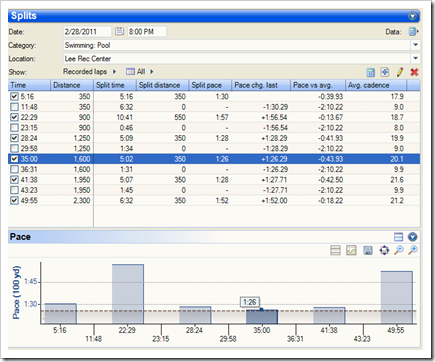Click the red X delete icon
Viewport: 435px width, 362px height.
(x=414, y=72)
